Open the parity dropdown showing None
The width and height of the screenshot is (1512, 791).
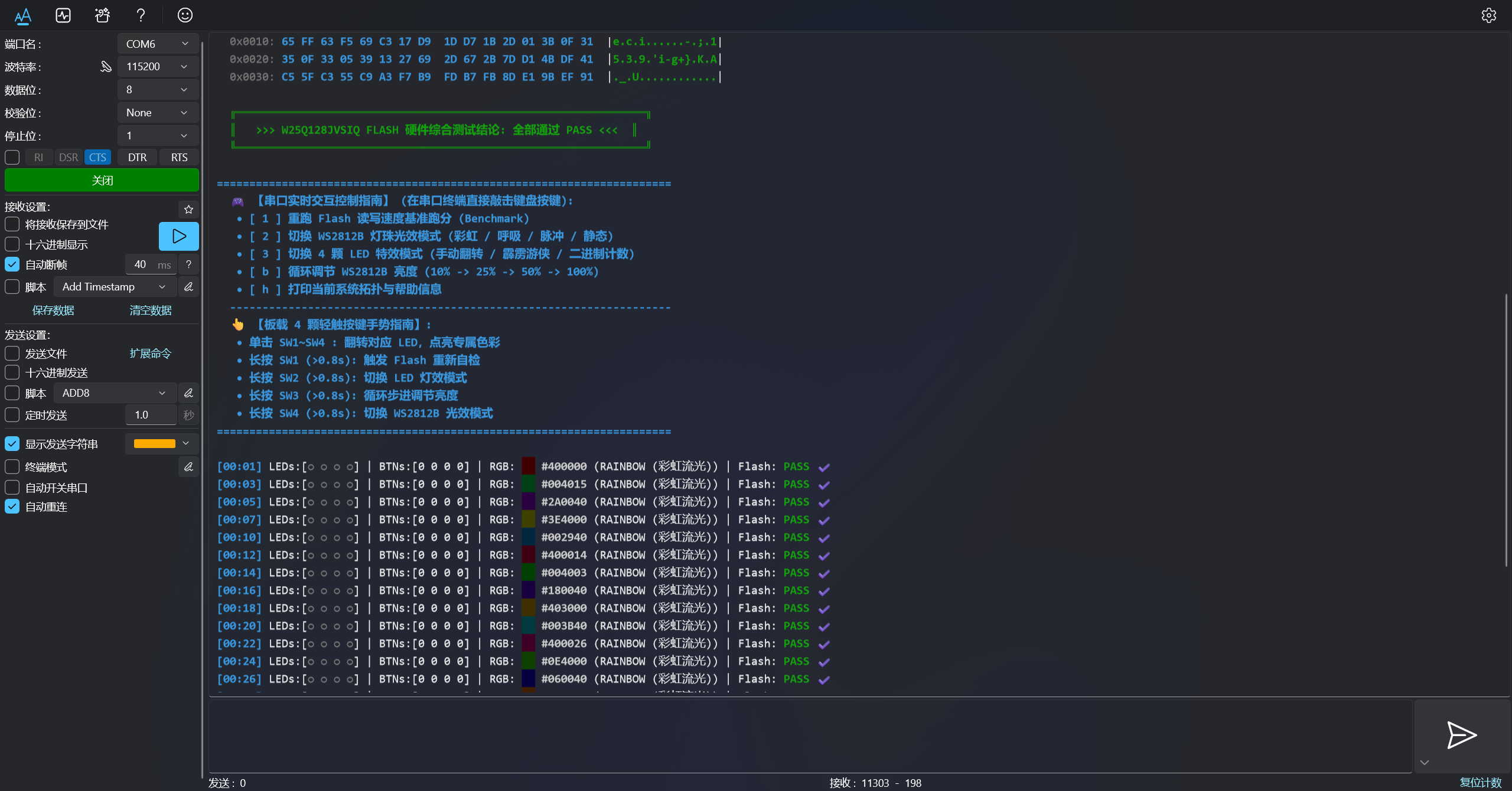tap(158, 113)
